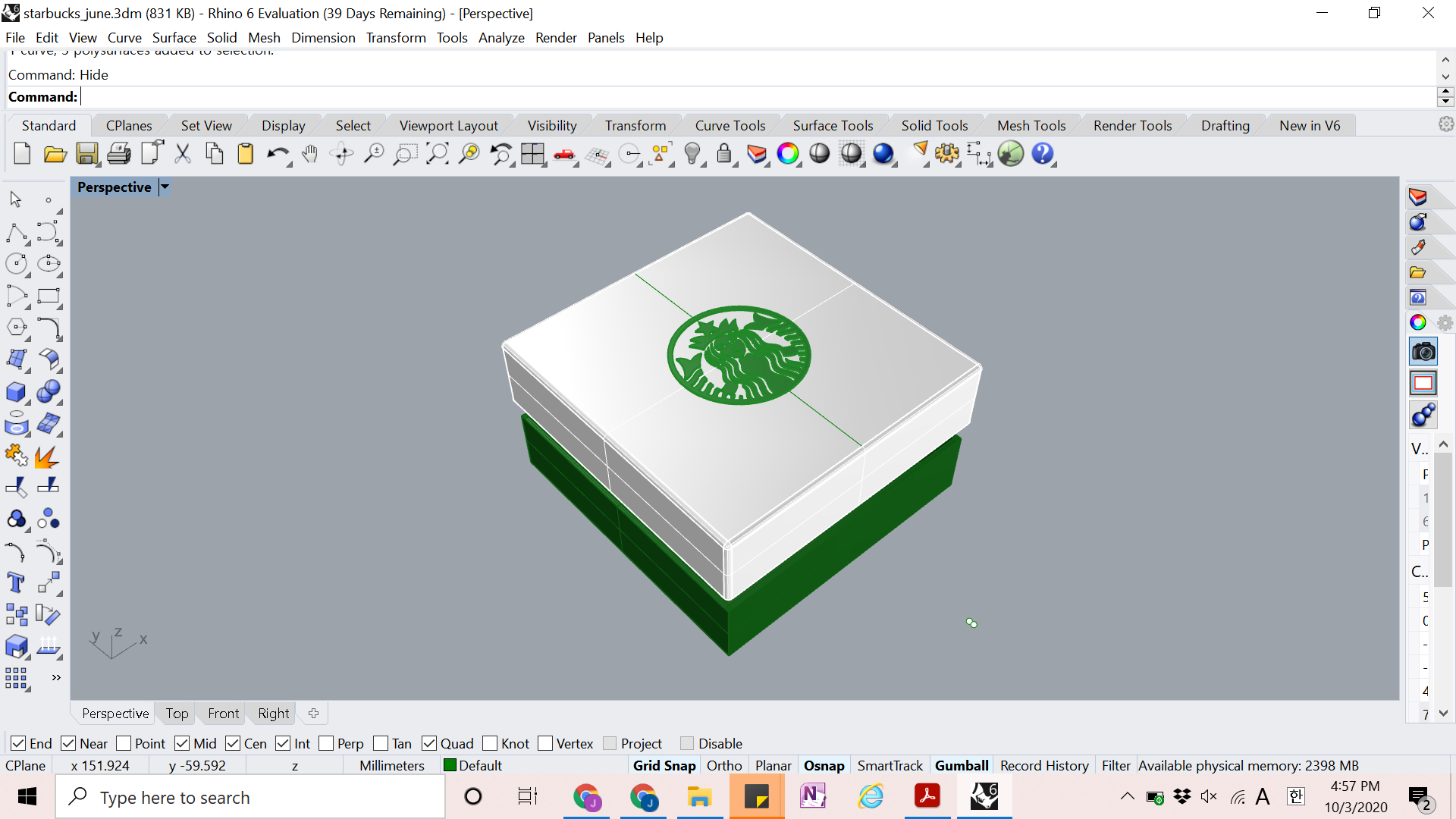Toggle Ortho in the status bar
Viewport: 1456px width, 819px height.
point(723,765)
